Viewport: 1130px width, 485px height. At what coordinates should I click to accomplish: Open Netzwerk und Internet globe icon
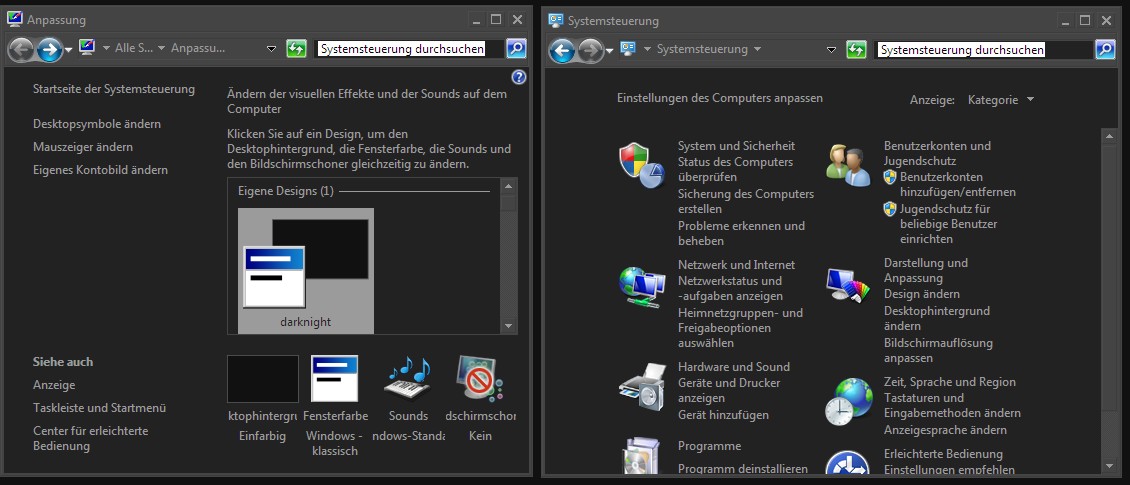641,286
